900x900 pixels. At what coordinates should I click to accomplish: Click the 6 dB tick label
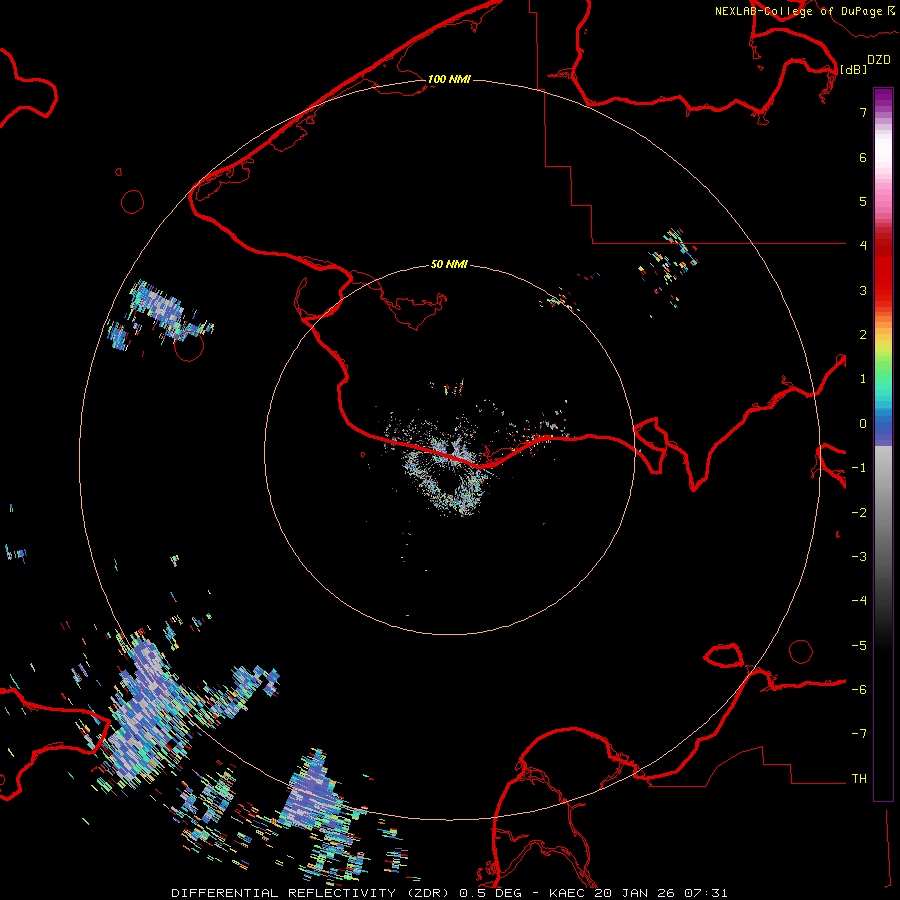(863, 157)
